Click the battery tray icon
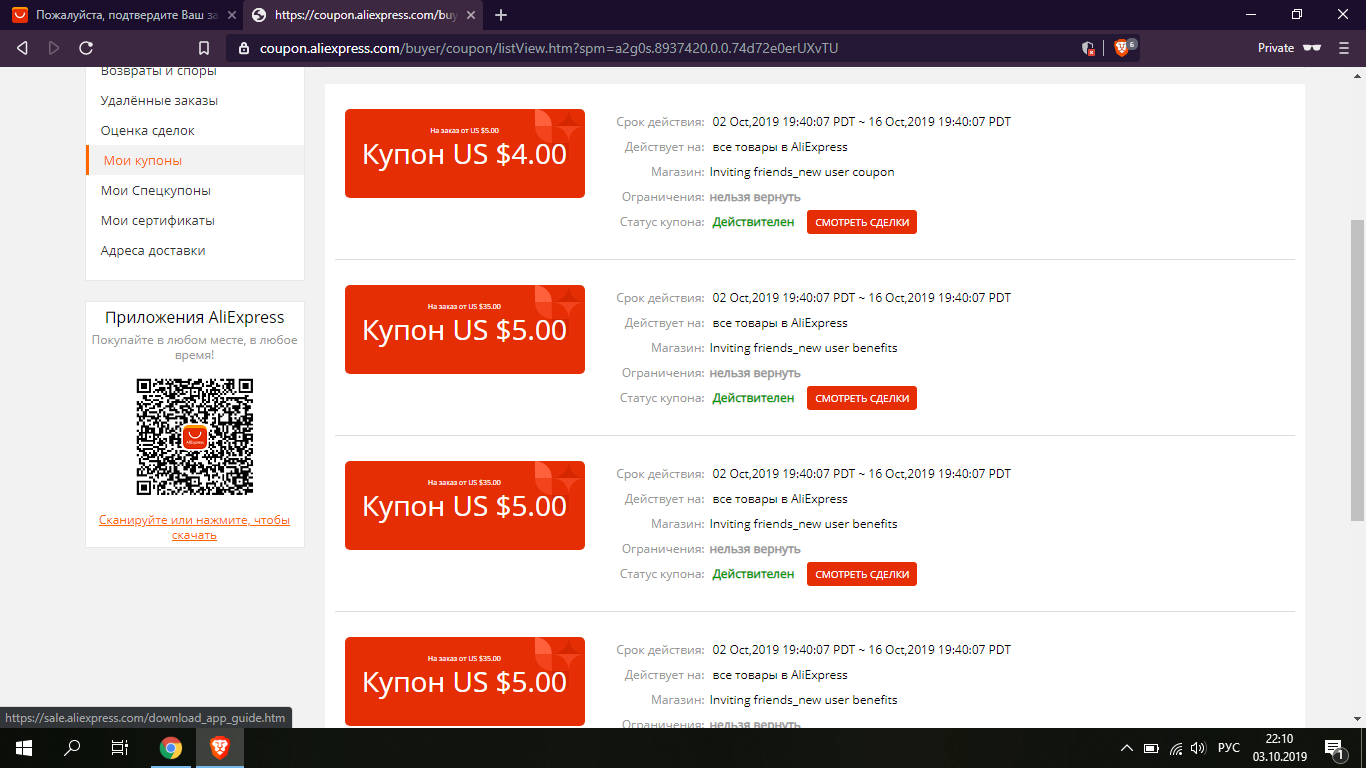Image resolution: width=1366 pixels, height=768 pixels. coord(1151,748)
